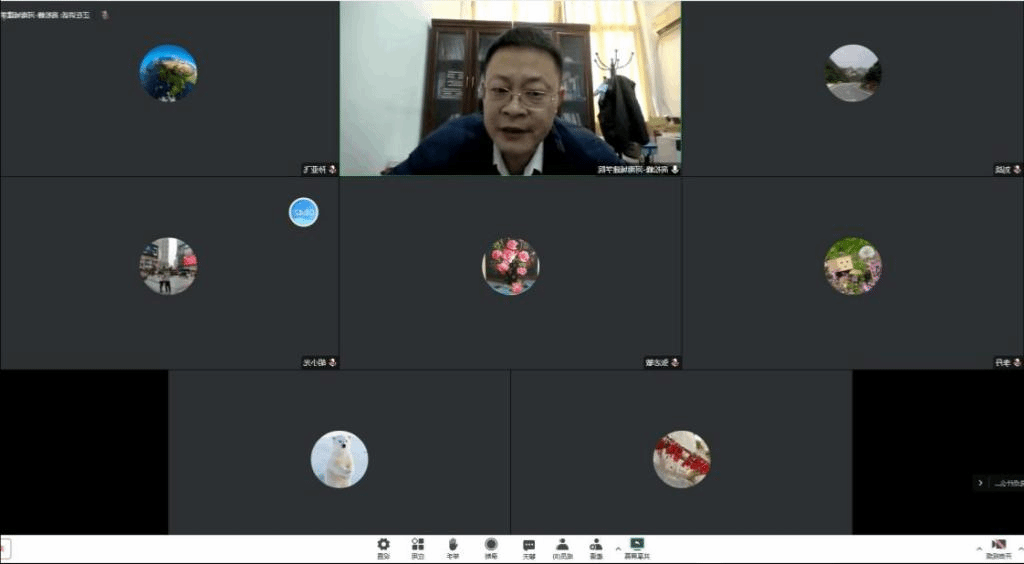
Task: Select the road scenery avatar tile
Action: click(852, 73)
